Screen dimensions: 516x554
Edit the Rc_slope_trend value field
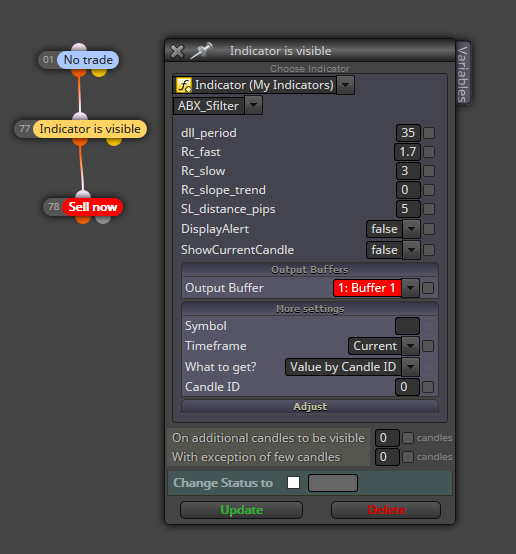(408, 190)
